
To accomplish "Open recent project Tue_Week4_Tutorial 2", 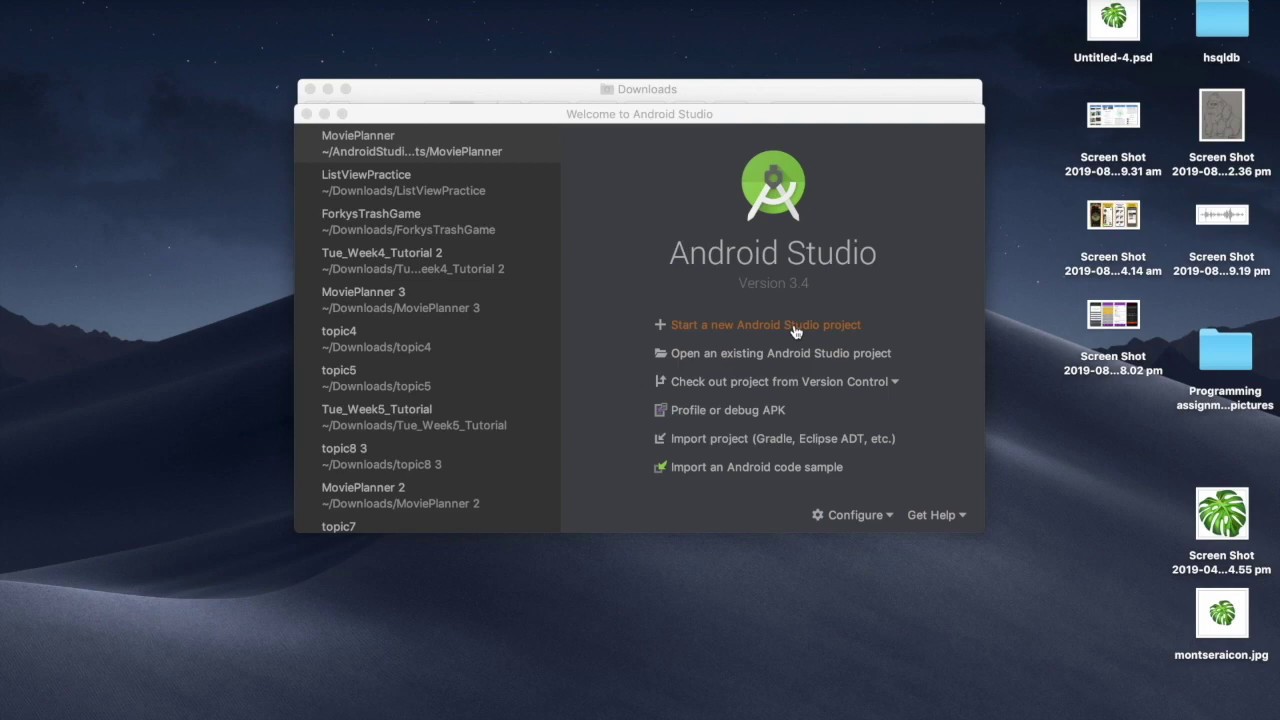I will pos(428,260).
